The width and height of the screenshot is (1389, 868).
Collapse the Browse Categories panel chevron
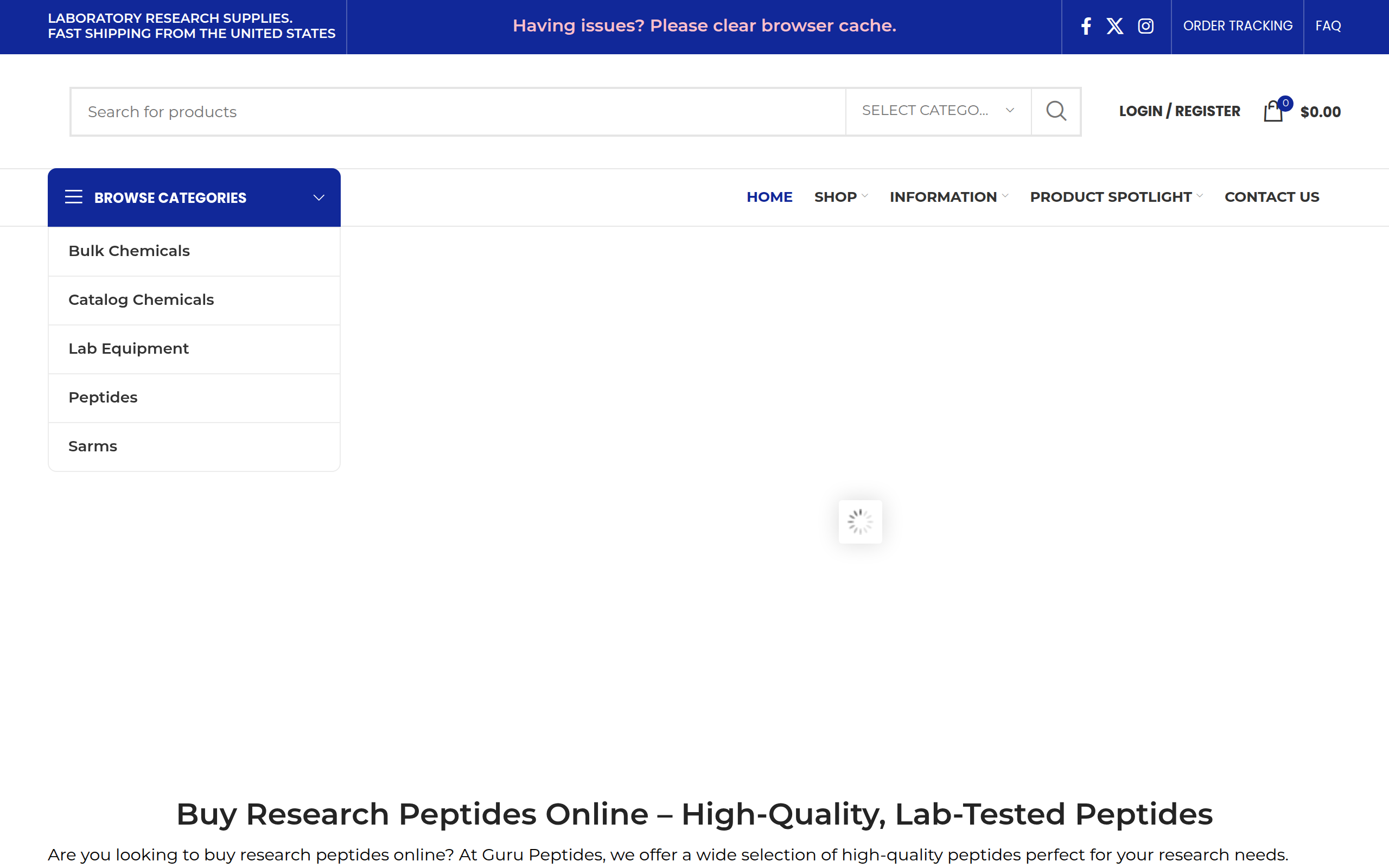pyautogui.click(x=318, y=197)
